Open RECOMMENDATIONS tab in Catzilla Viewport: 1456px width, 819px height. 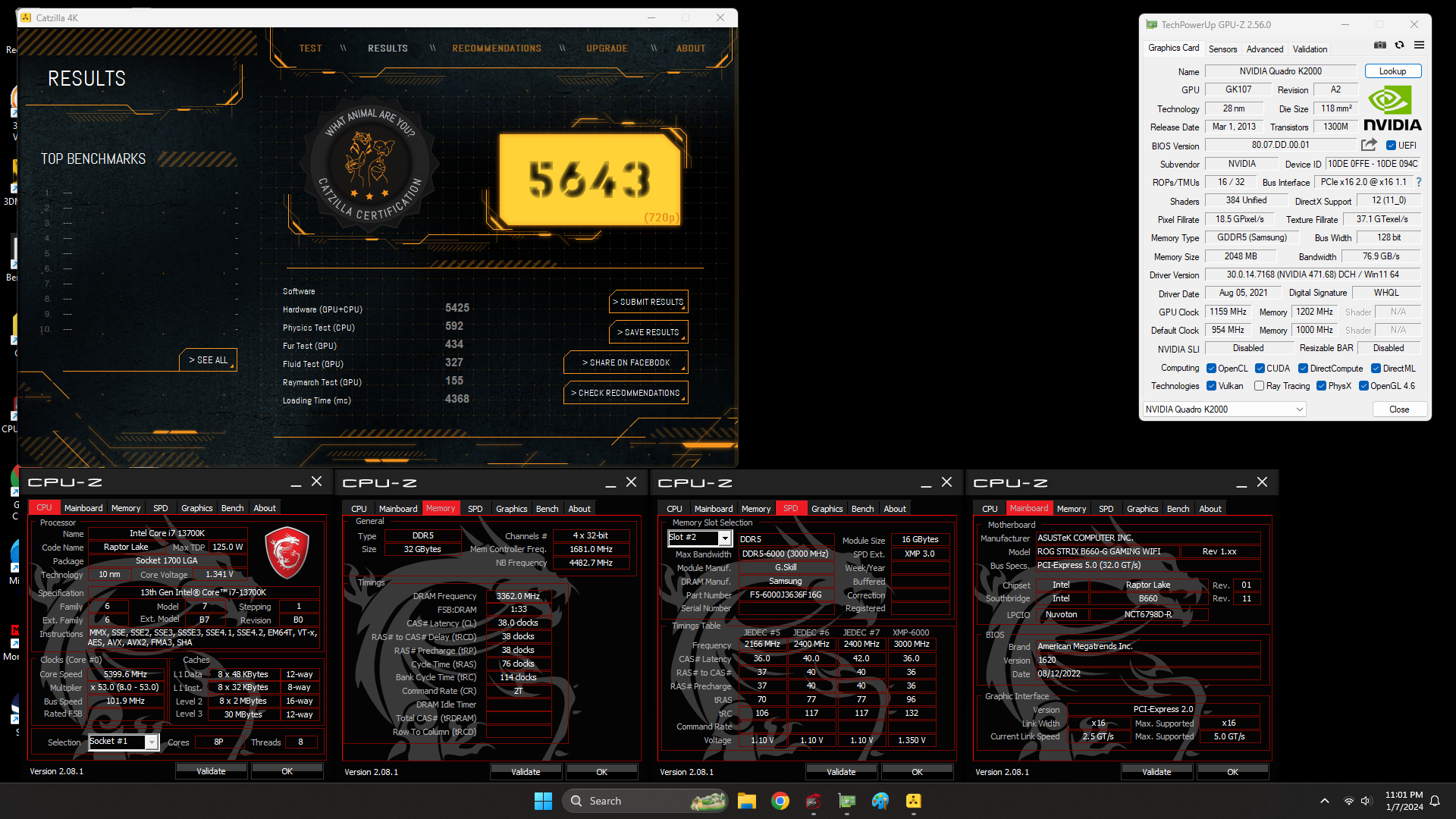497,49
